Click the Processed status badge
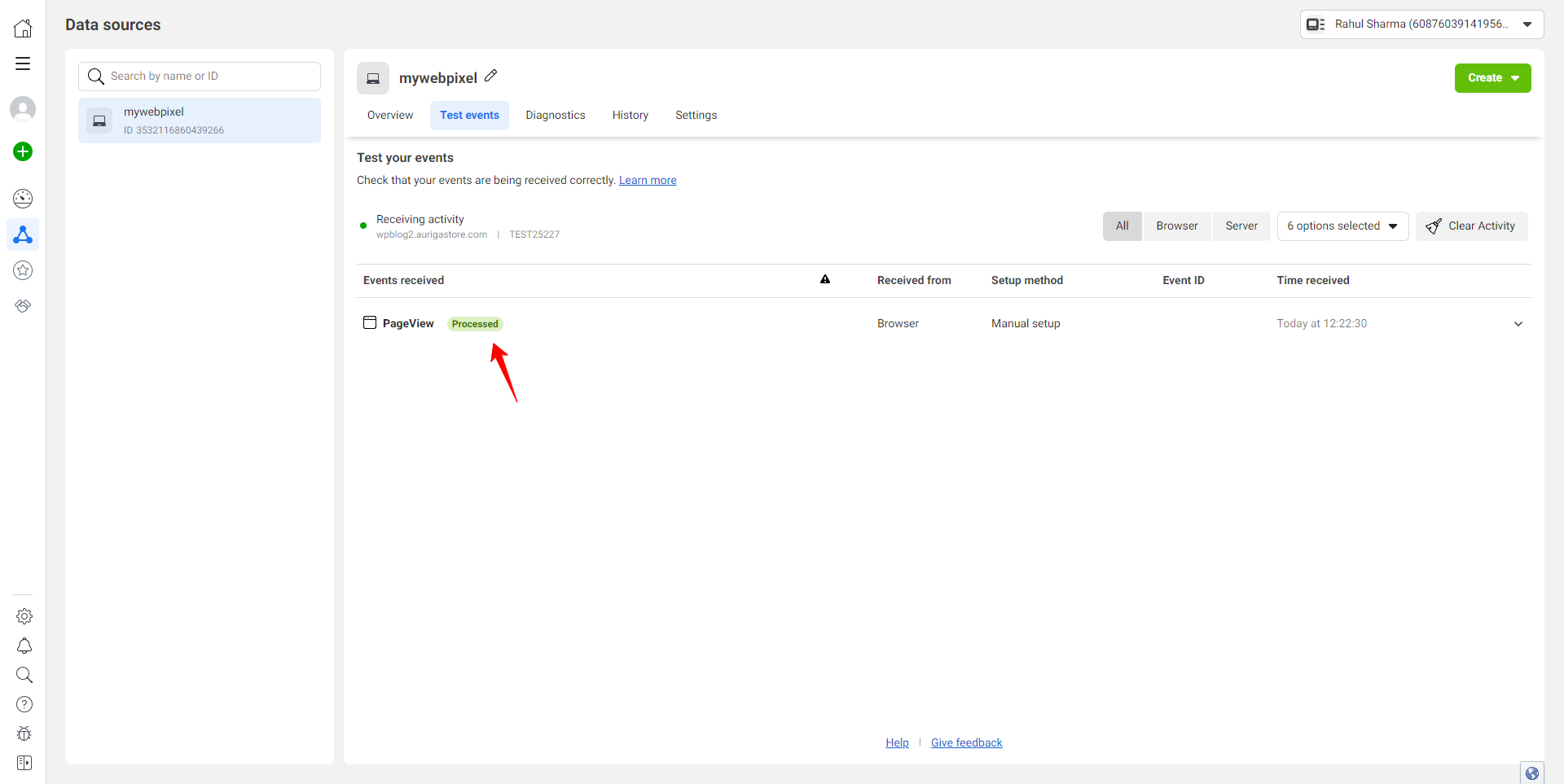This screenshot has height=784, width=1564. click(475, 324)
